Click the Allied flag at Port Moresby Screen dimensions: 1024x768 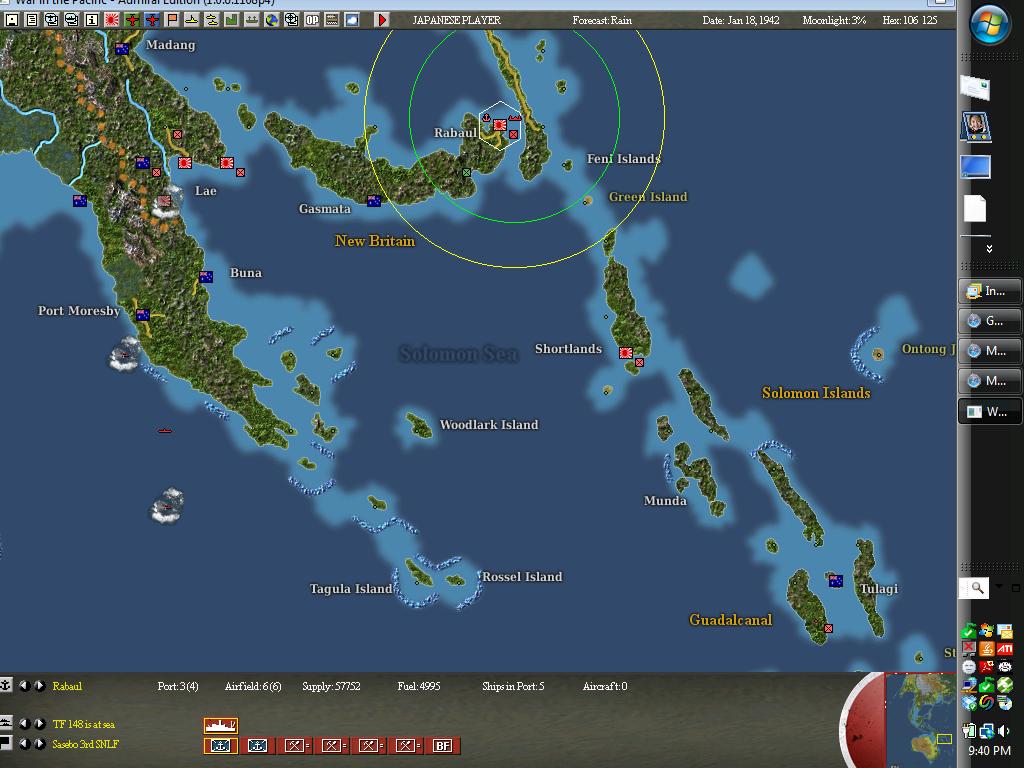(x=142, y=315)
